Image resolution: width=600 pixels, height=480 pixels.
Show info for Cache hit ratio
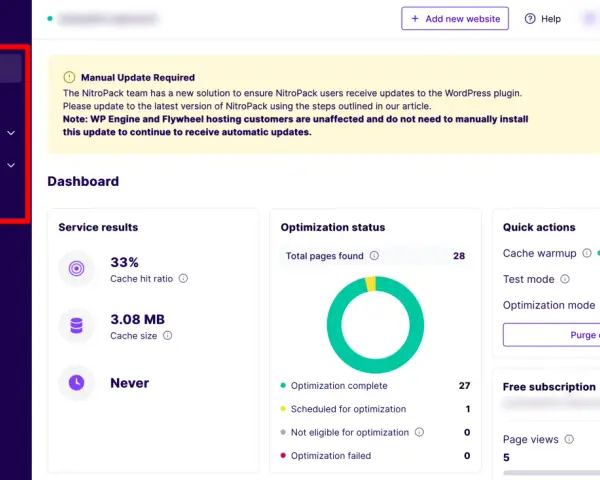tap(183, 278)
